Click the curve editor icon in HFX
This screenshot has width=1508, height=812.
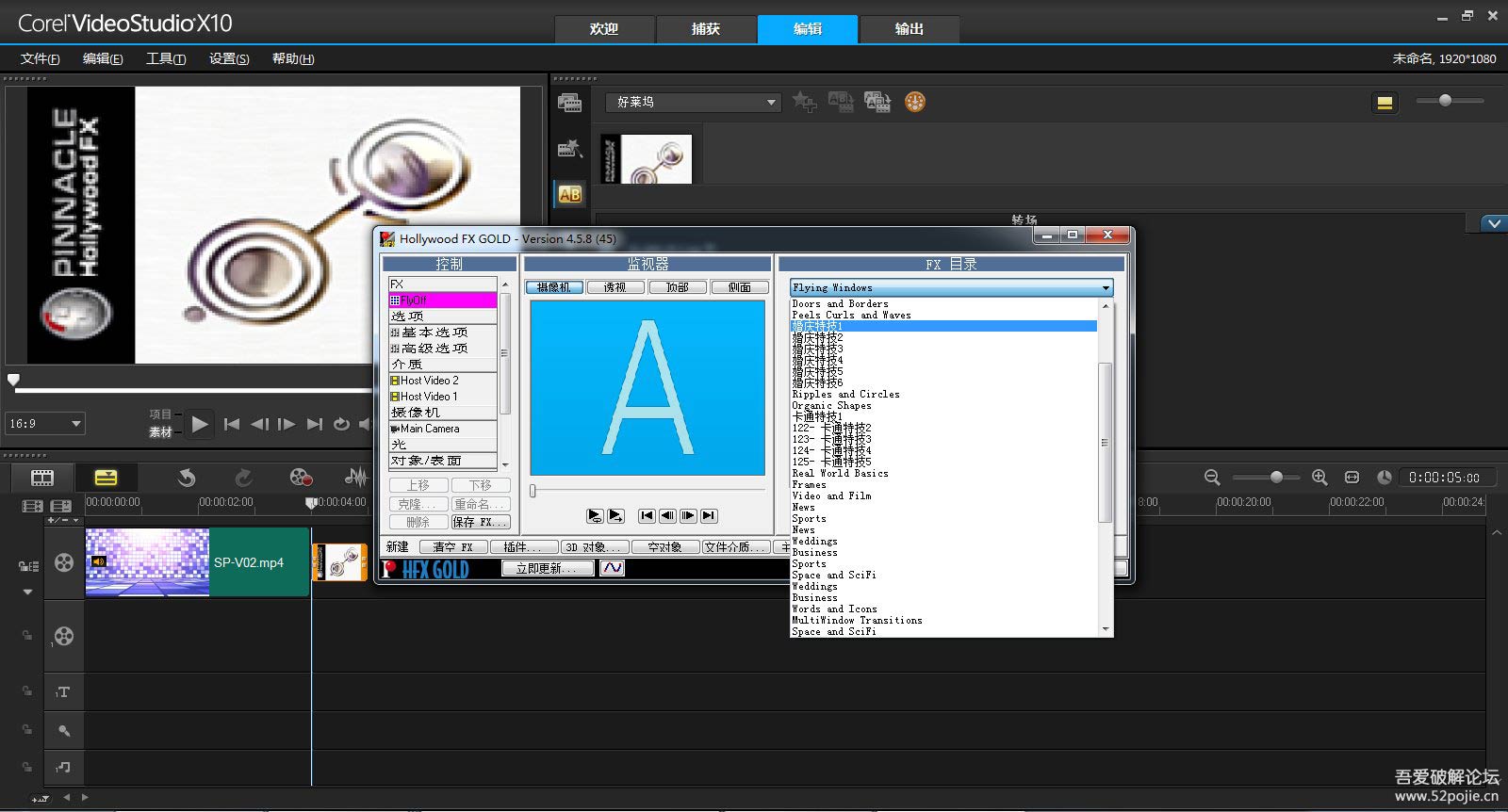pos(612,568)
